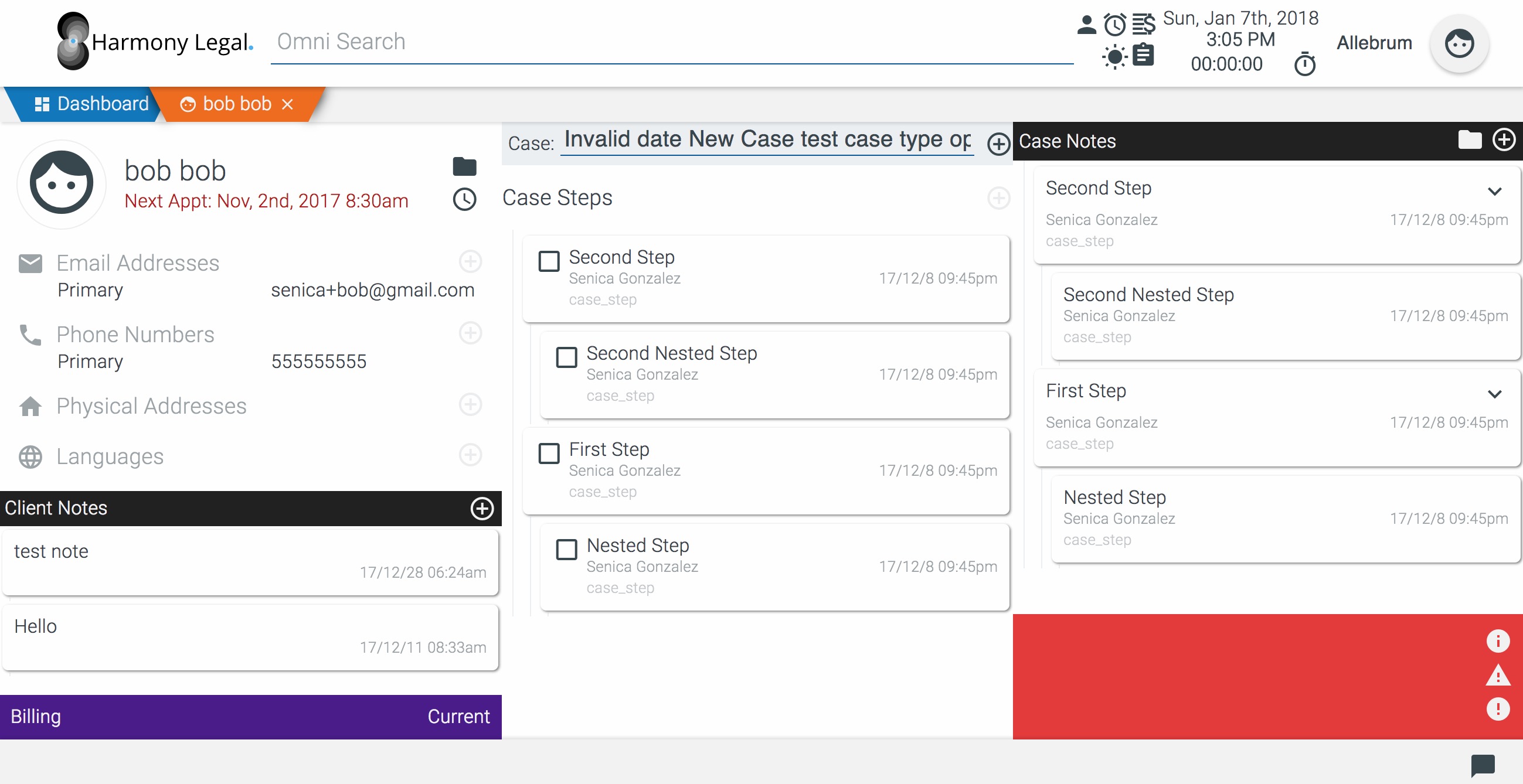Screen dimensions: 1523x784
Task: Open the Case Notes folder icon
Action: pos(1469,141)
